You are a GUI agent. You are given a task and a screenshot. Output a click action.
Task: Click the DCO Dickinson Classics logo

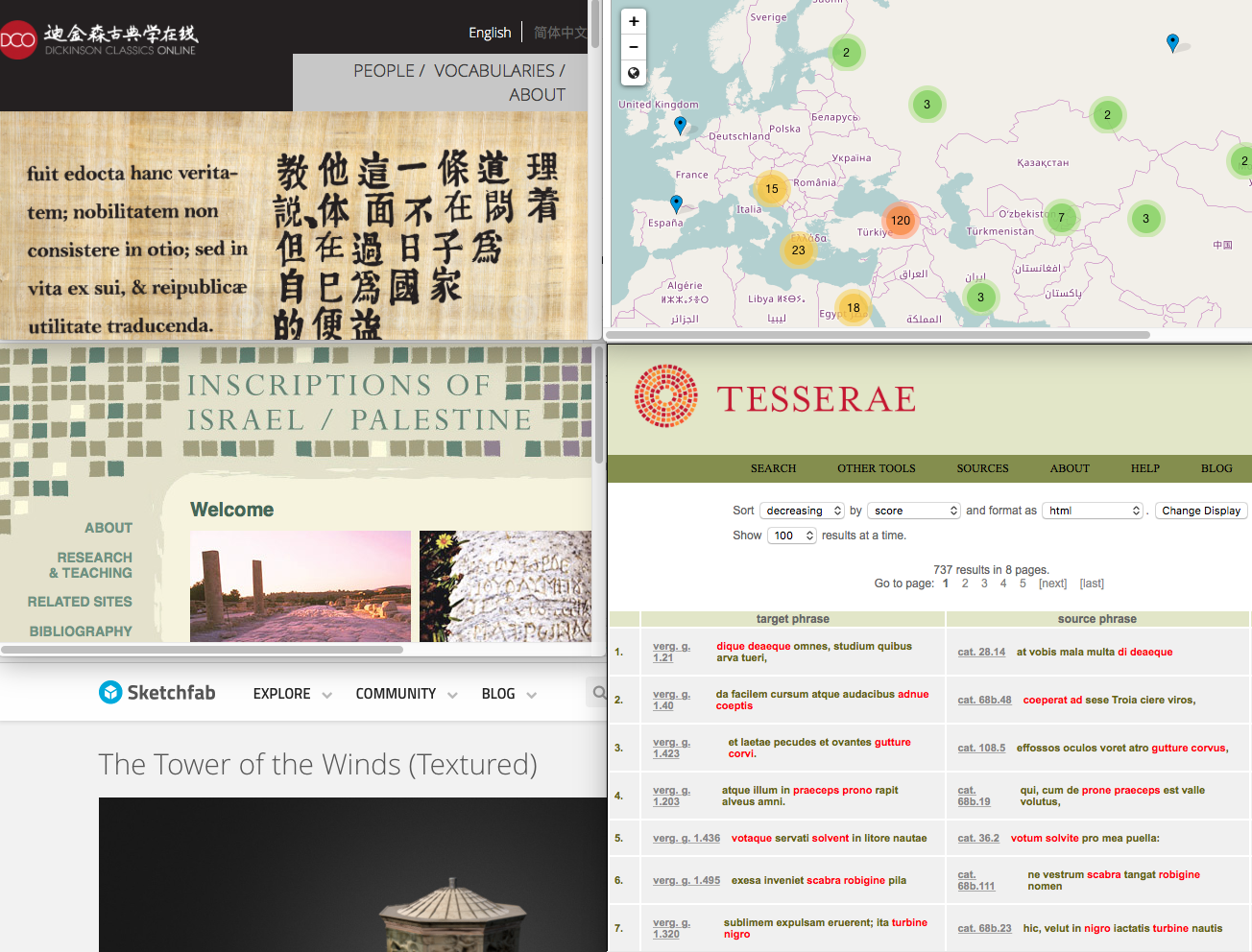(x=99, y=39)
